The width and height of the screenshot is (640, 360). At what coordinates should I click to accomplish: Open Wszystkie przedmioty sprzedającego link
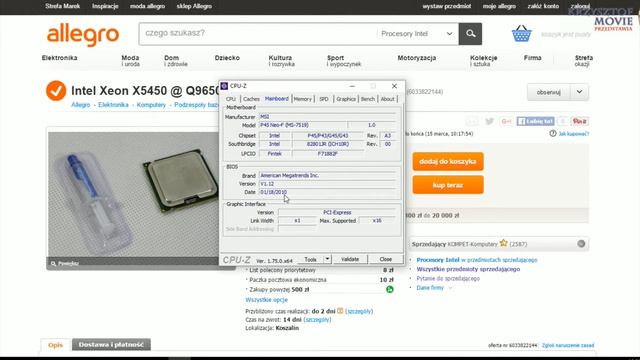point(468,269)
